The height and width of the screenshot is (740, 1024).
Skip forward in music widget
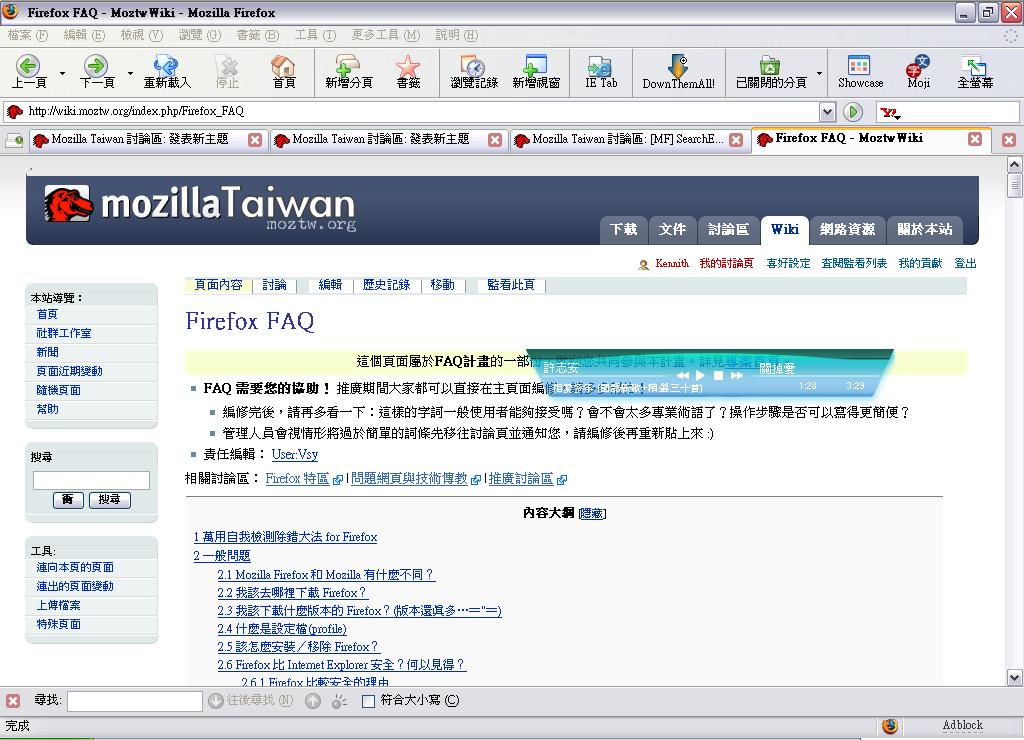[x=736, y=376]
